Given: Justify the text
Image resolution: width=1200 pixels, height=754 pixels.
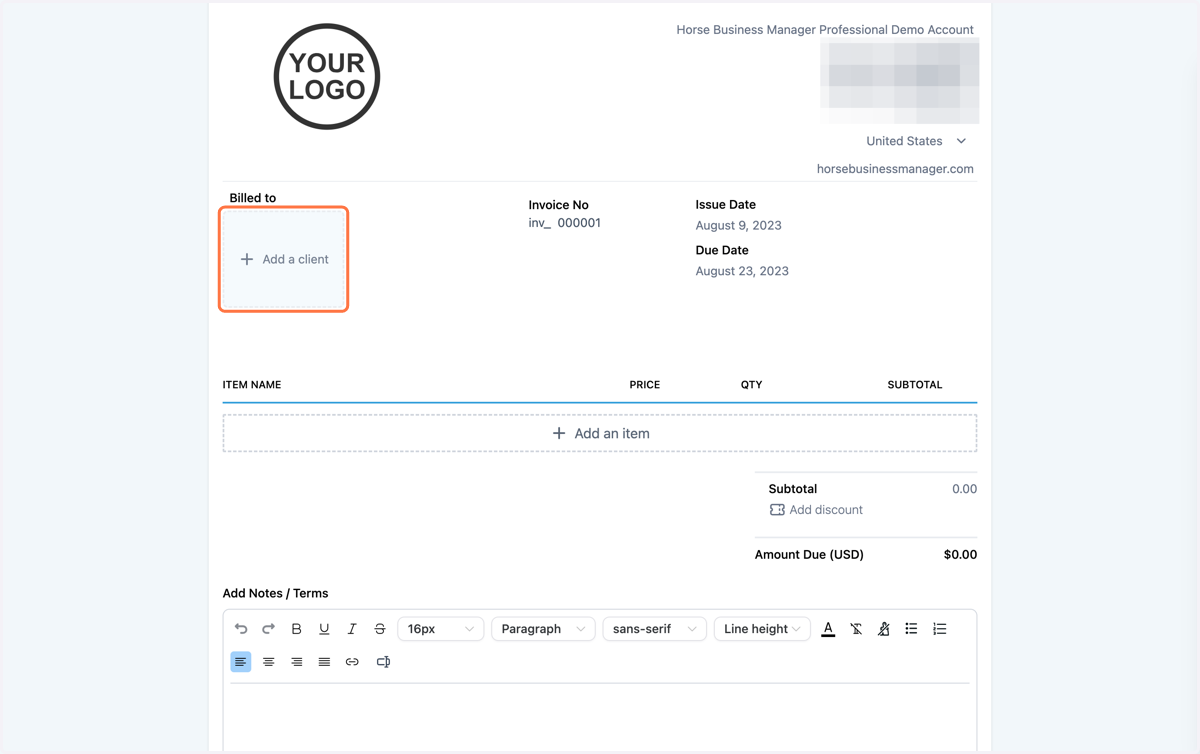Looking at the screenshot, I should pos(324,662).
